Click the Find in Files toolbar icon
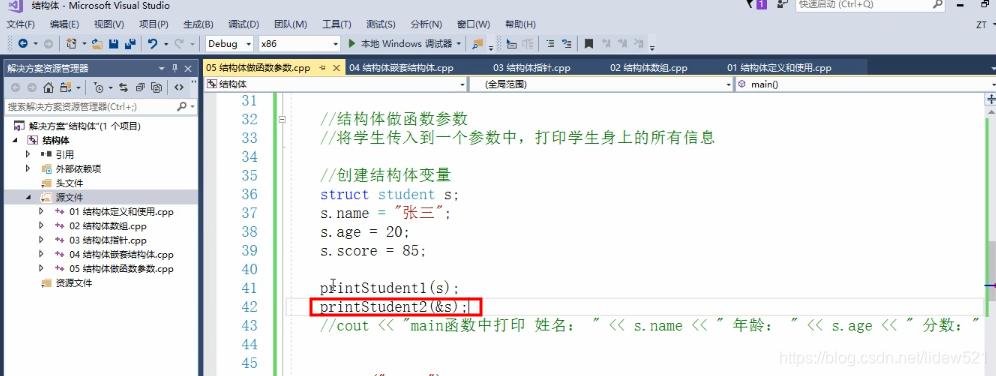 tap(477, 44)
